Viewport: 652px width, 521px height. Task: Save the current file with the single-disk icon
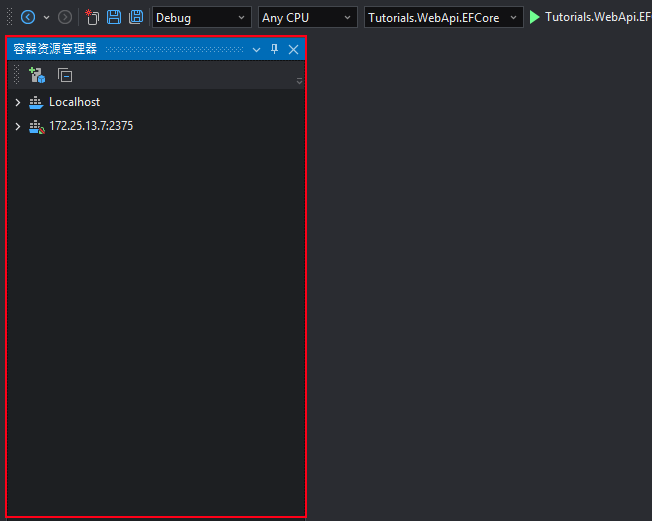[114, 17]
